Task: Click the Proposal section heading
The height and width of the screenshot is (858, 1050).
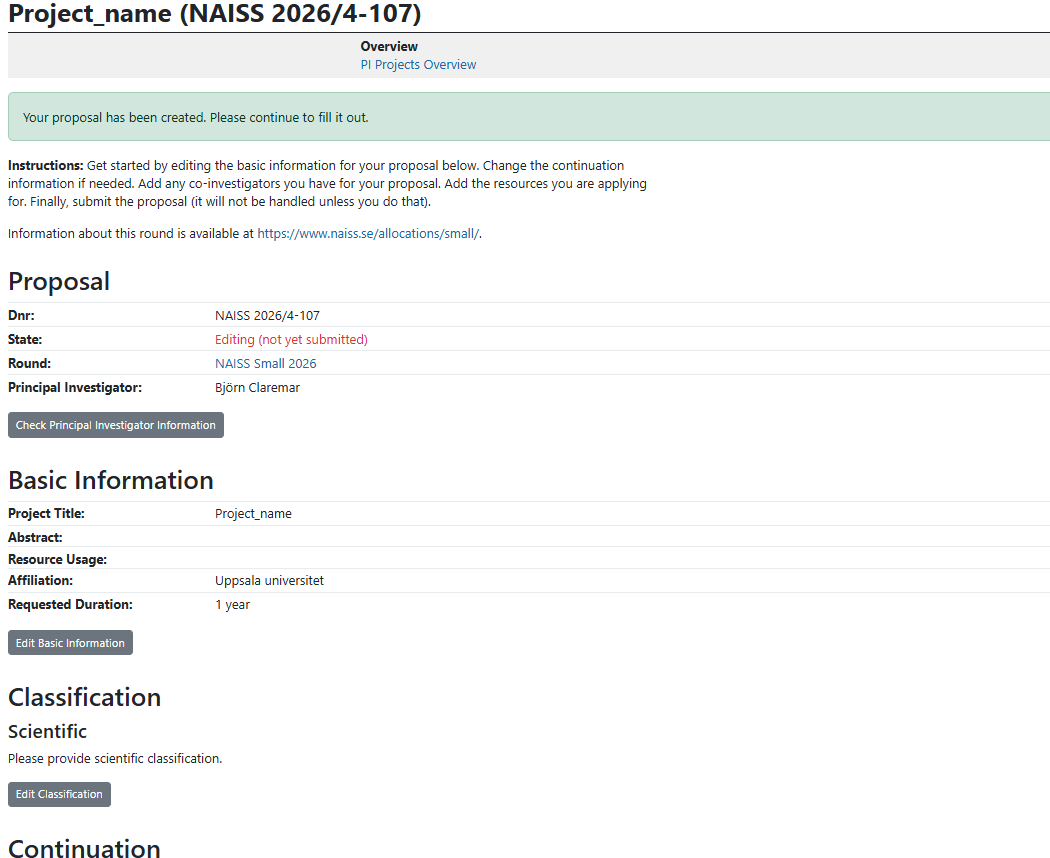Action: tap(58, 281)
